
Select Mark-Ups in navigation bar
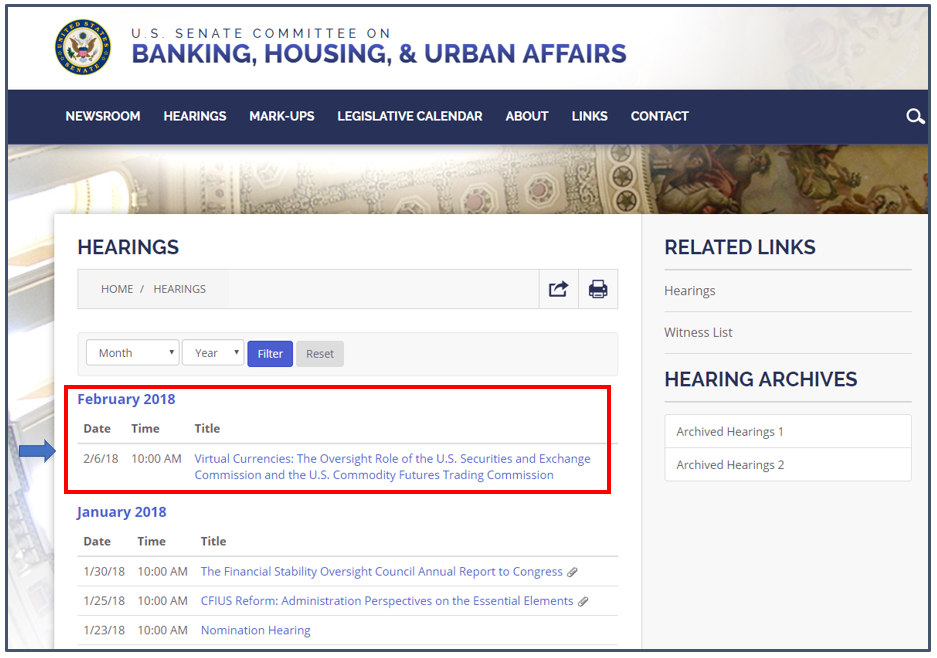click(x=281, y=117)
